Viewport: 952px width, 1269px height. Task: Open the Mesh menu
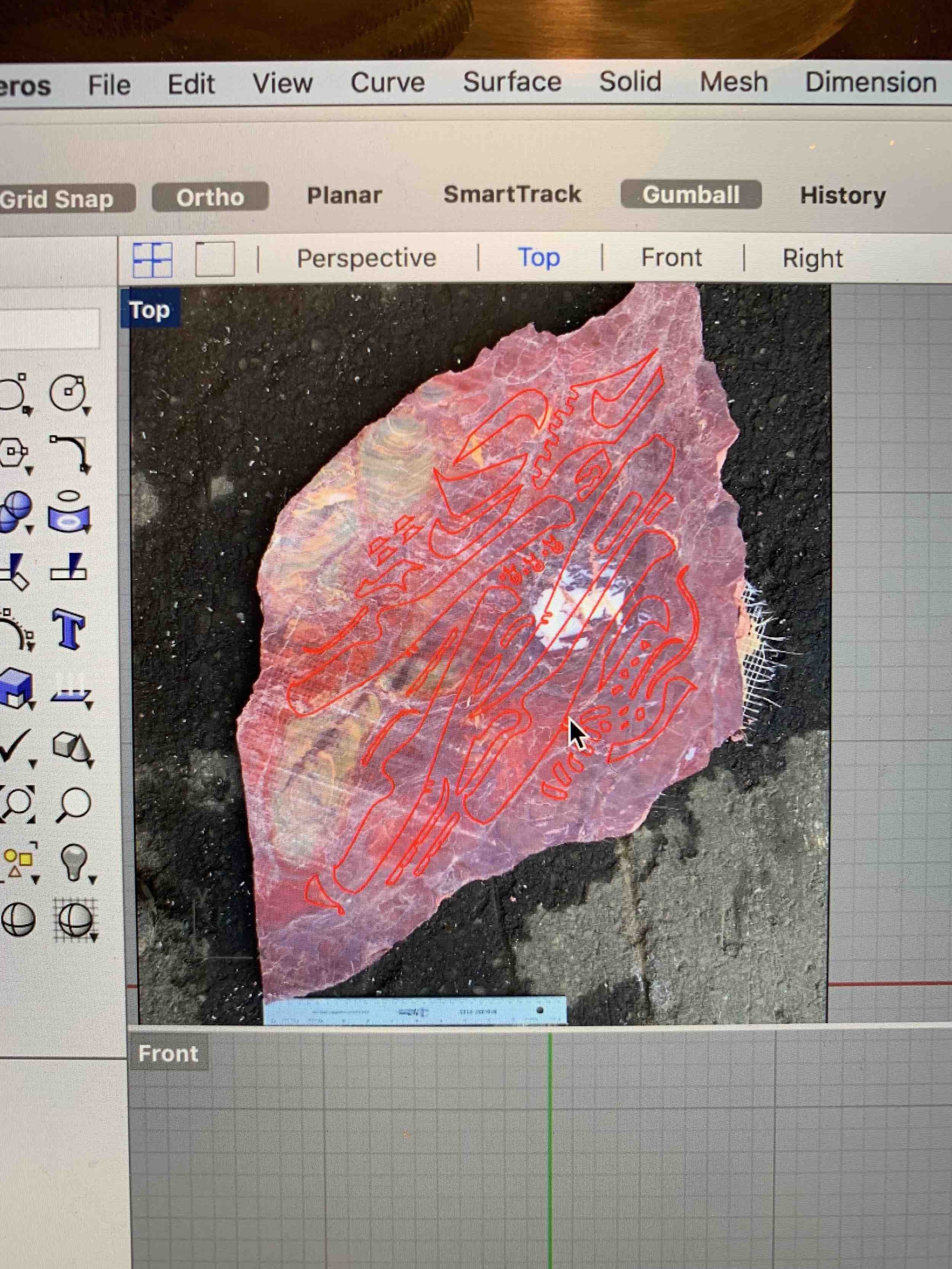click(x=733, y=81)
